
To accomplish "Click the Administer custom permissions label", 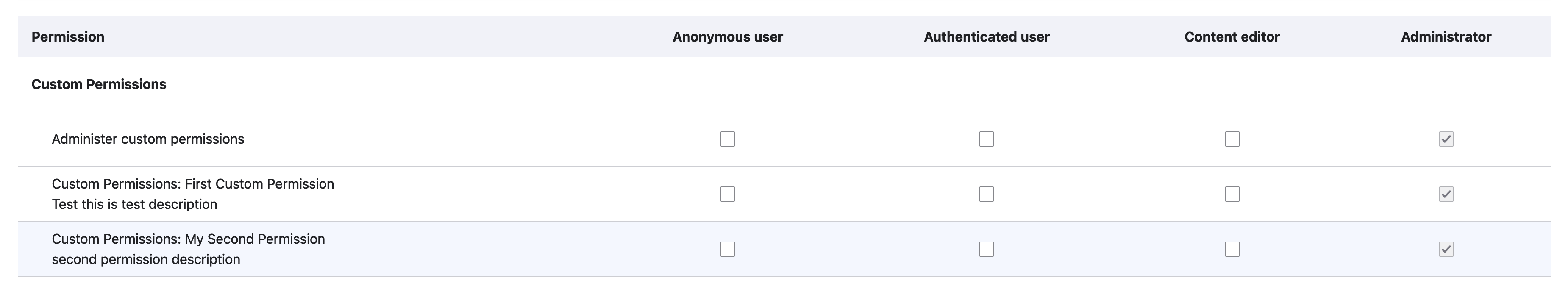I will coord(148,139).
